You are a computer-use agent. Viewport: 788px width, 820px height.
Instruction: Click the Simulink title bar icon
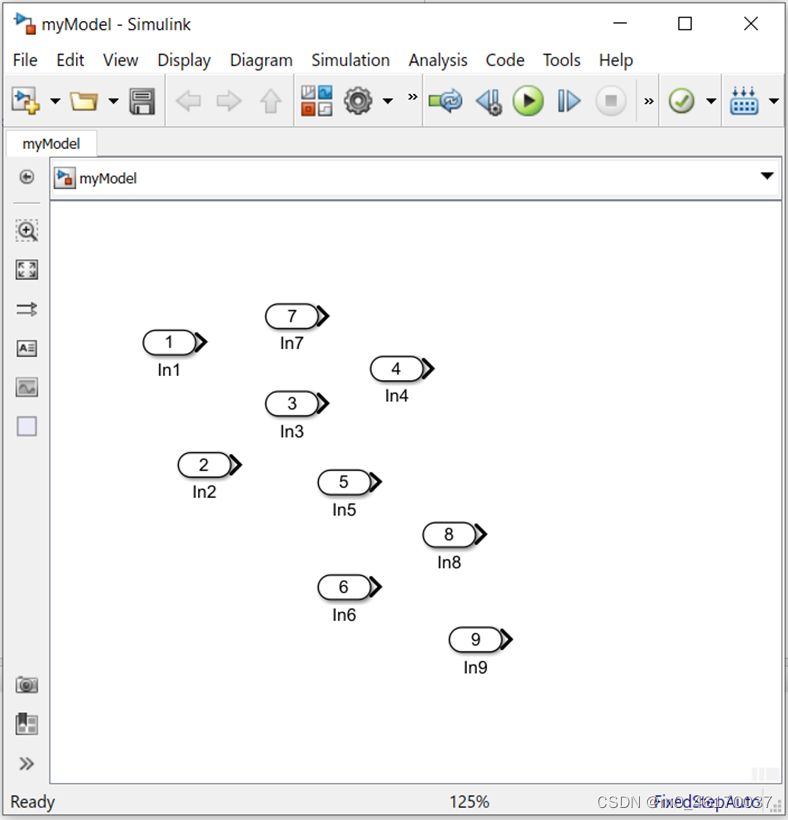click(x=25, y=24)
